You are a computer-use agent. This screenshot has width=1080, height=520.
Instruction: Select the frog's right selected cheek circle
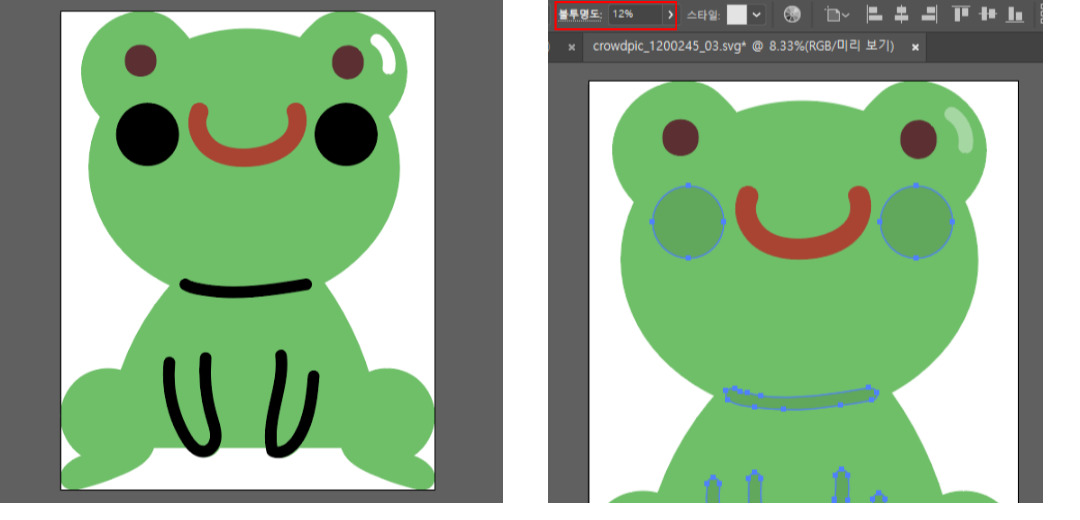[x=916, y=222]
